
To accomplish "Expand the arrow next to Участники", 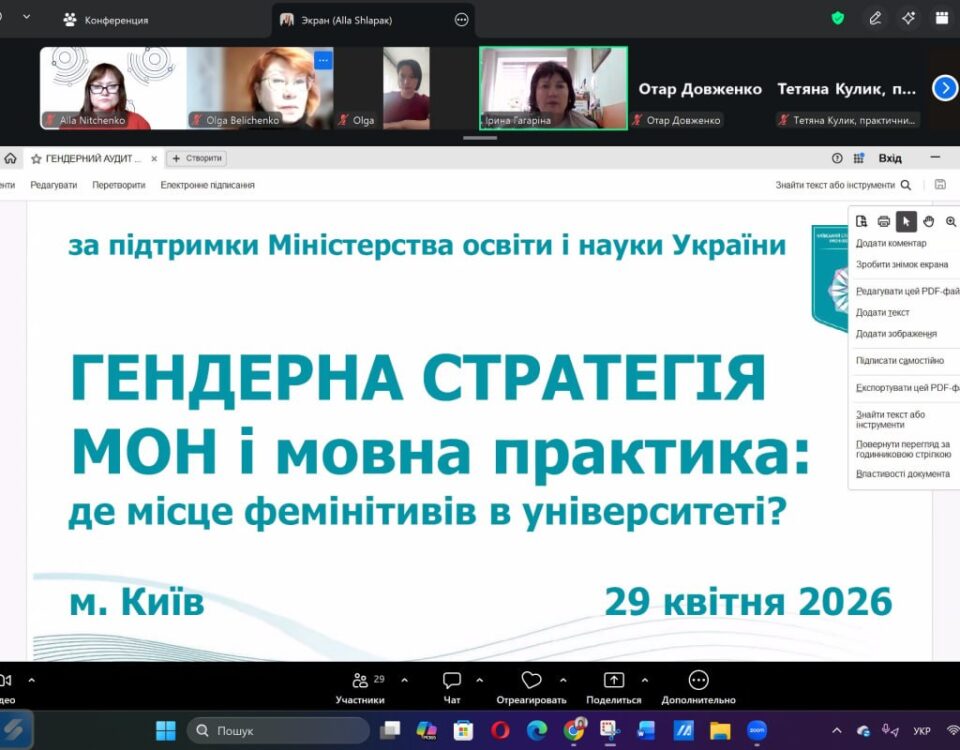I will pos(404,680).
